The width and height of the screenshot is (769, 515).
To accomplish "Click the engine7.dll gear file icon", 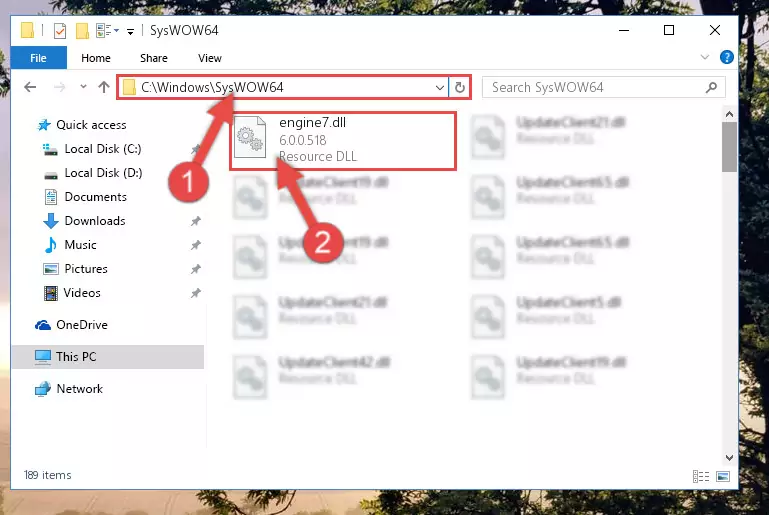I will (x=250, y=137).
